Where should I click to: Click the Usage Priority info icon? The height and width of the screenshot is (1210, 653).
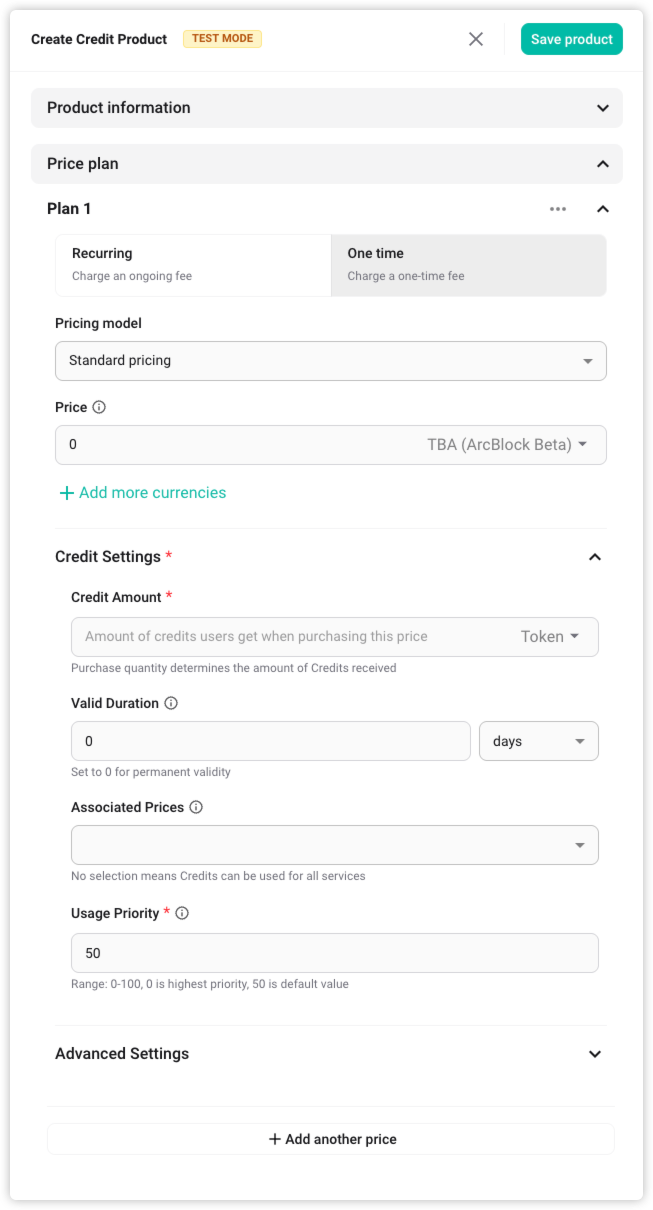[182, 913]
